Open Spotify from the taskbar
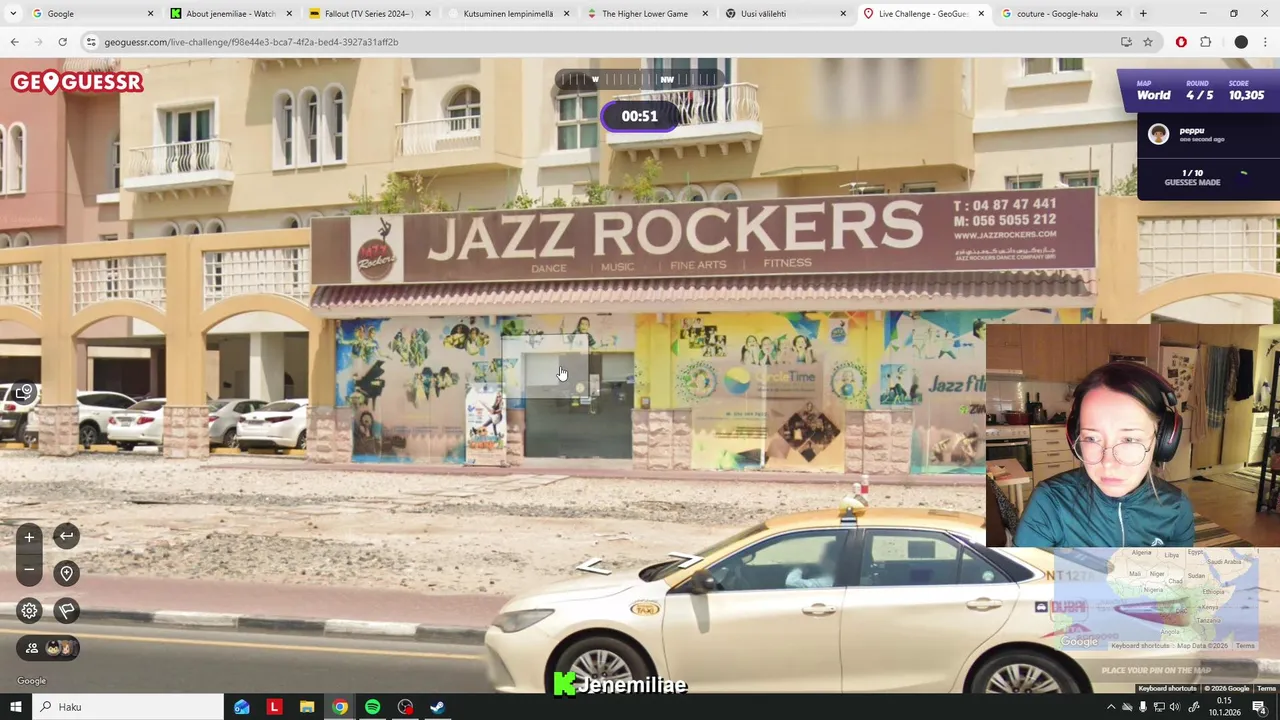Viewport: 1280px width, 720px height. click(372, 707)
